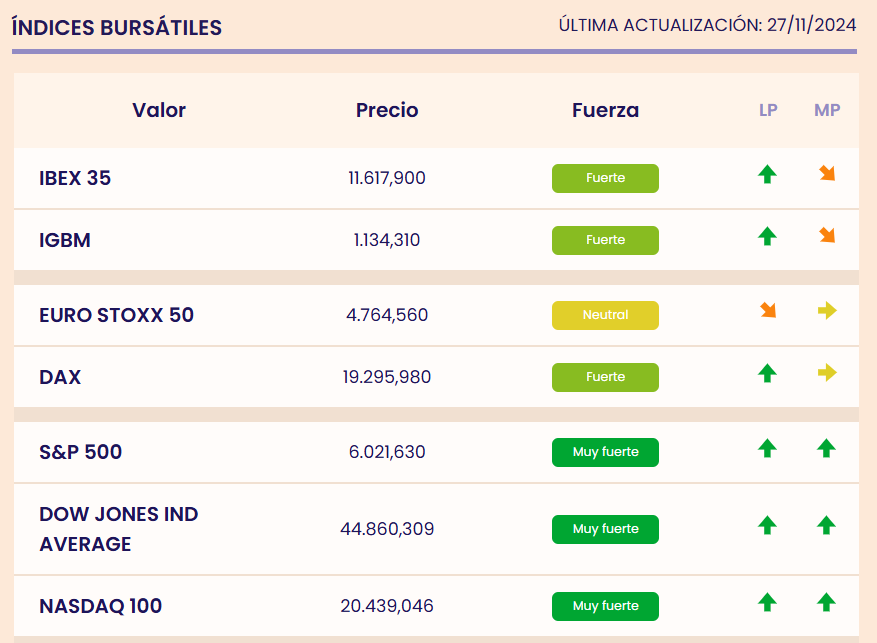Click the DAX yellow MP sideways arrow
Image resolution: width=877 pixels, height=643 pixels.
coord(827,373)
